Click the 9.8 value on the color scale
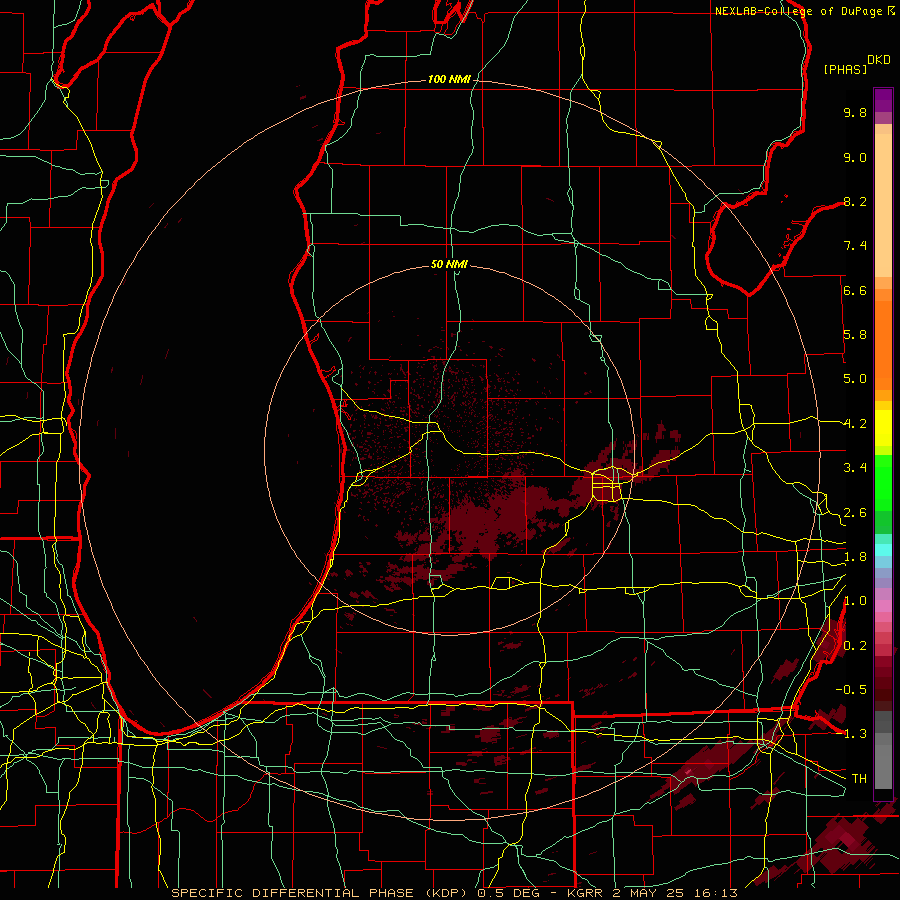Viewport: 900px width, 900px height. pyautogui.click(x=855, y=112)
